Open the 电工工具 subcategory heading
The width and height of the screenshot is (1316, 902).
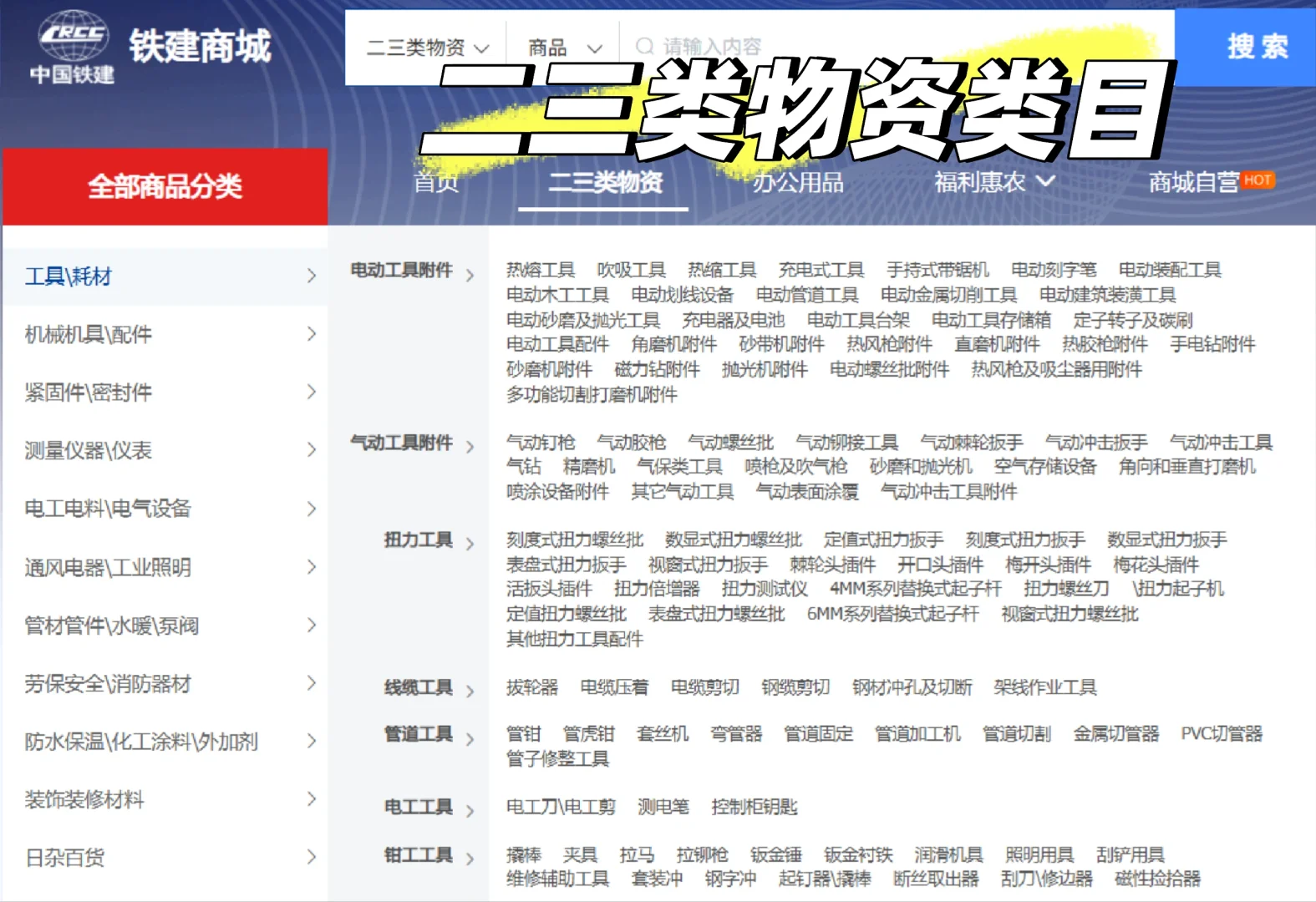click(x=419, y=807)
